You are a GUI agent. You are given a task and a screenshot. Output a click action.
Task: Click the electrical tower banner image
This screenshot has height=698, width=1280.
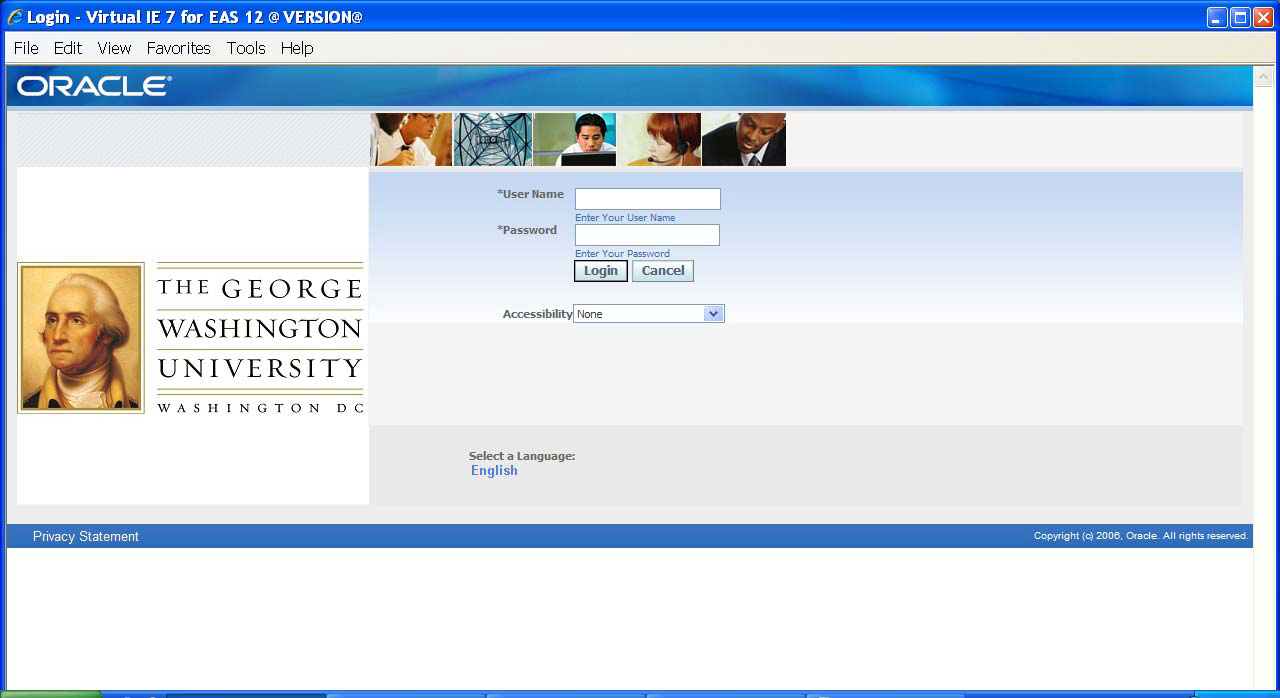click(492, 139)
